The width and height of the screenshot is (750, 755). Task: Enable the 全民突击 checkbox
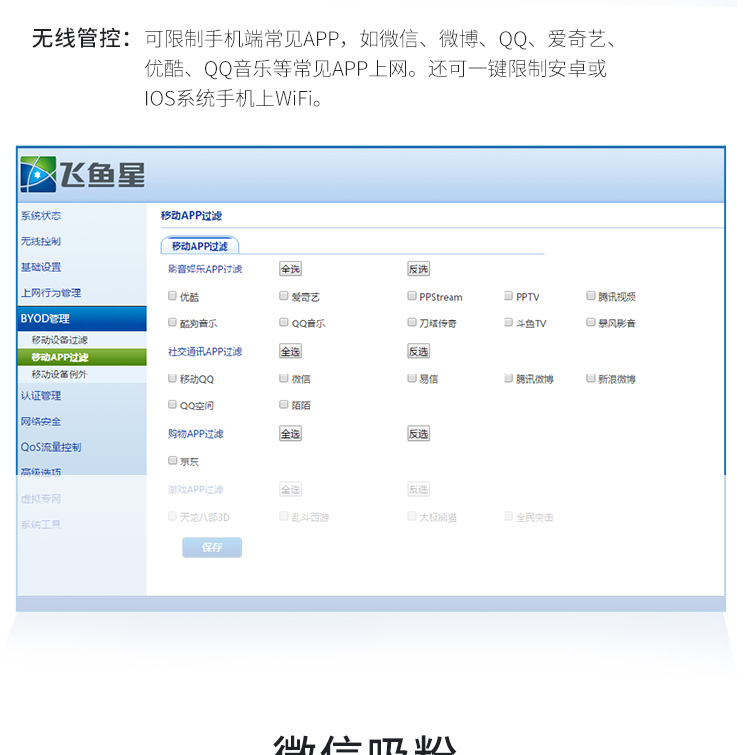[508, 516]
